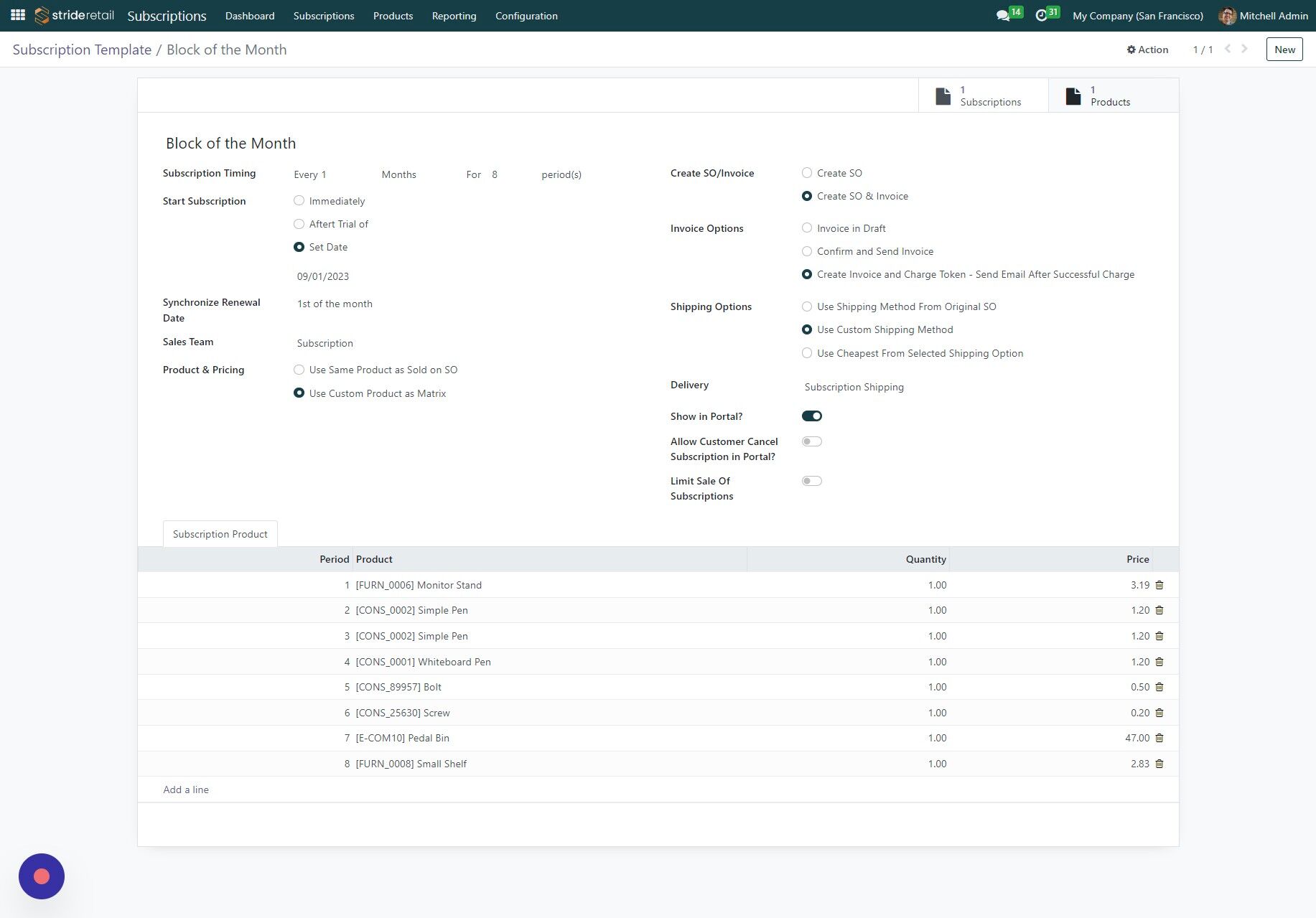1316x918 pixels.
Task: Open the Reporting menu
Action: (454, 16)
